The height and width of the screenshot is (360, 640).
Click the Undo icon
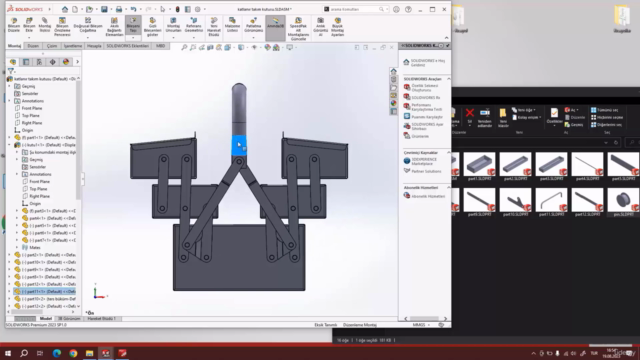click(133, 9)
